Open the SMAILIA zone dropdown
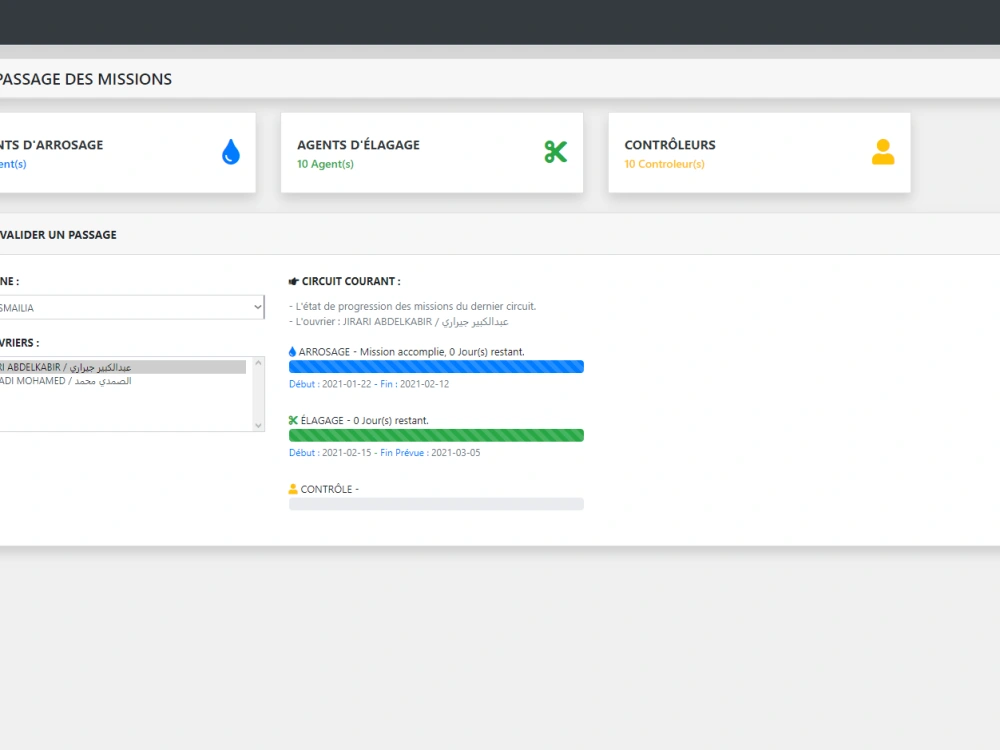The image size is (1000, 750). coord(131,307)
